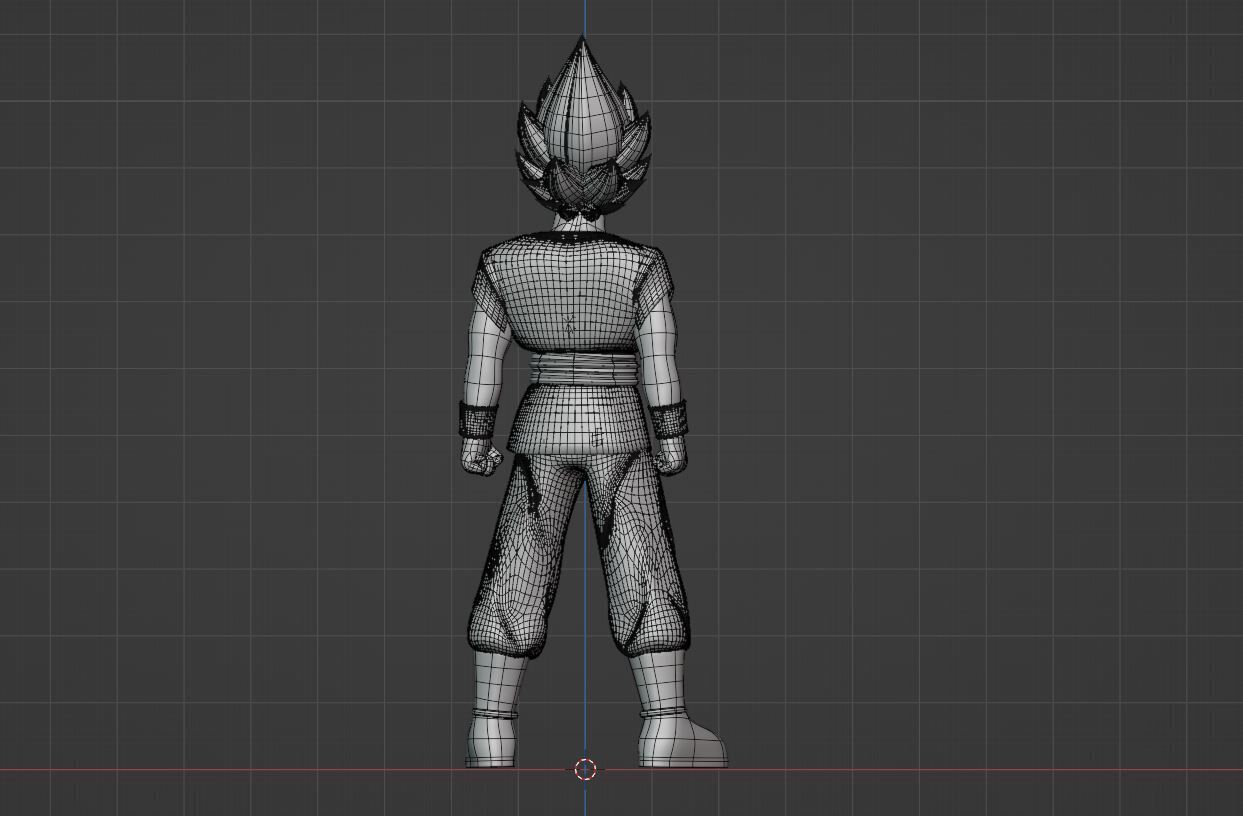The width and height of the screenshot is (1243, 816).
Task: Click the clenched fist on the right side
Action: tap(670, 458)
